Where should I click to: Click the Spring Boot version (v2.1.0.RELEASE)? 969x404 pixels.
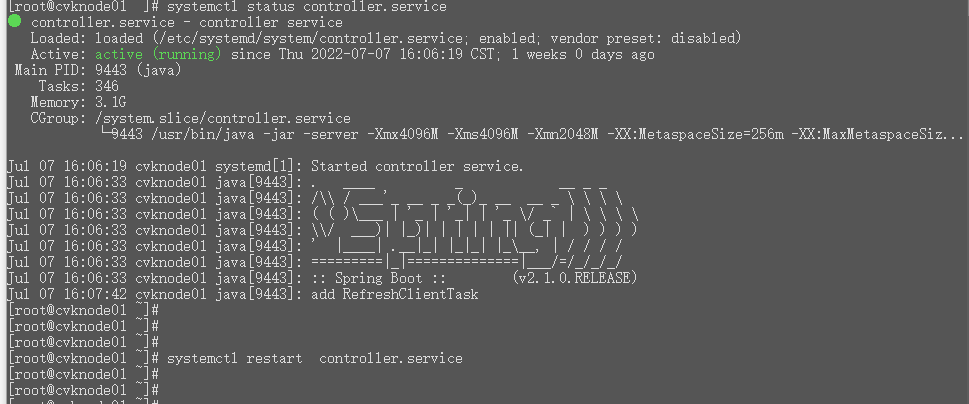pyautogui.click(x=572, y=278)
